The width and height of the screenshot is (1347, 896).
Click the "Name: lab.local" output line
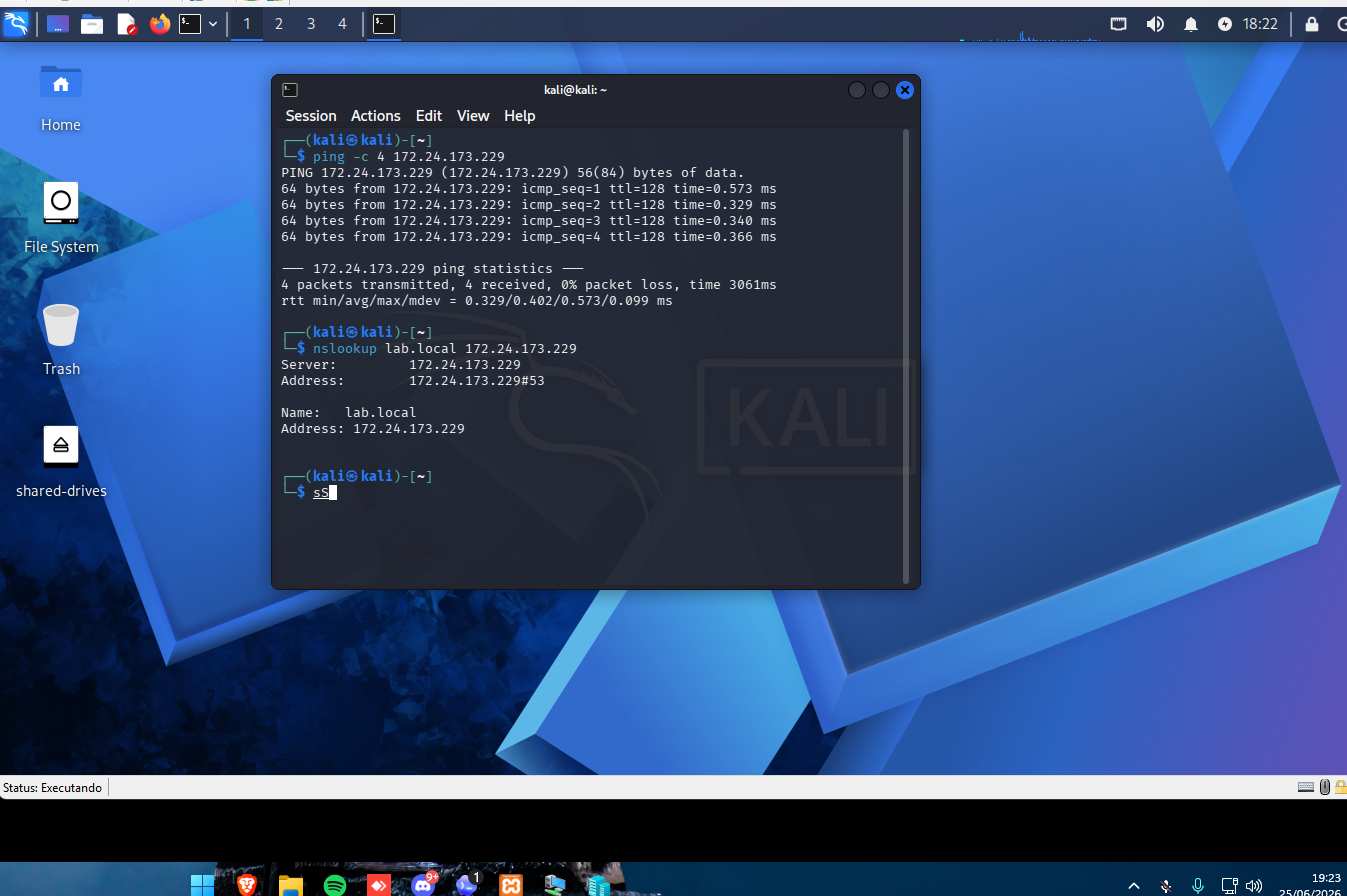pos(349,412)
